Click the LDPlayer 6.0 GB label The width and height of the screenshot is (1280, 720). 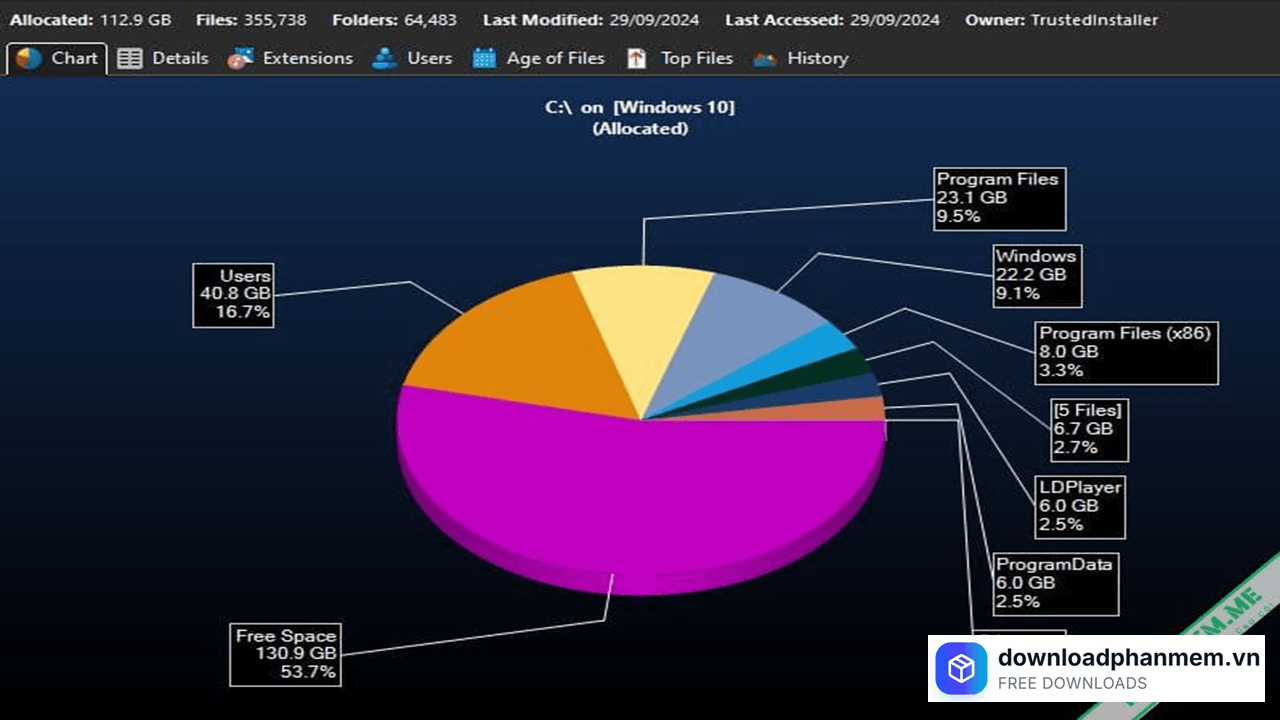click(1079, 506)
